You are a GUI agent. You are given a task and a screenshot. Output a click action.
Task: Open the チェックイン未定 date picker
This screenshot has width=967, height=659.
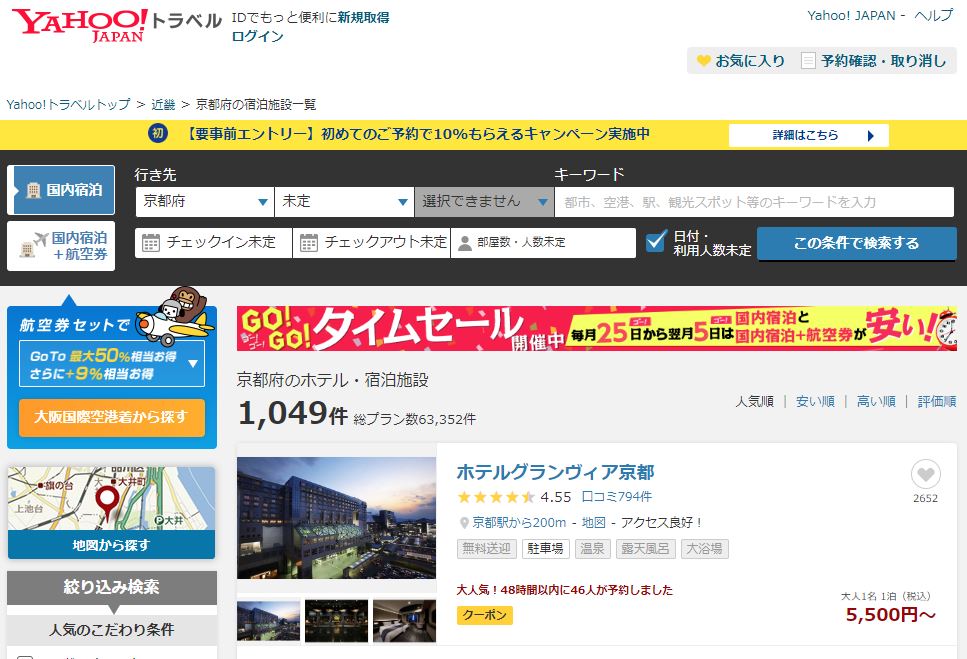(x=213, y=242)
